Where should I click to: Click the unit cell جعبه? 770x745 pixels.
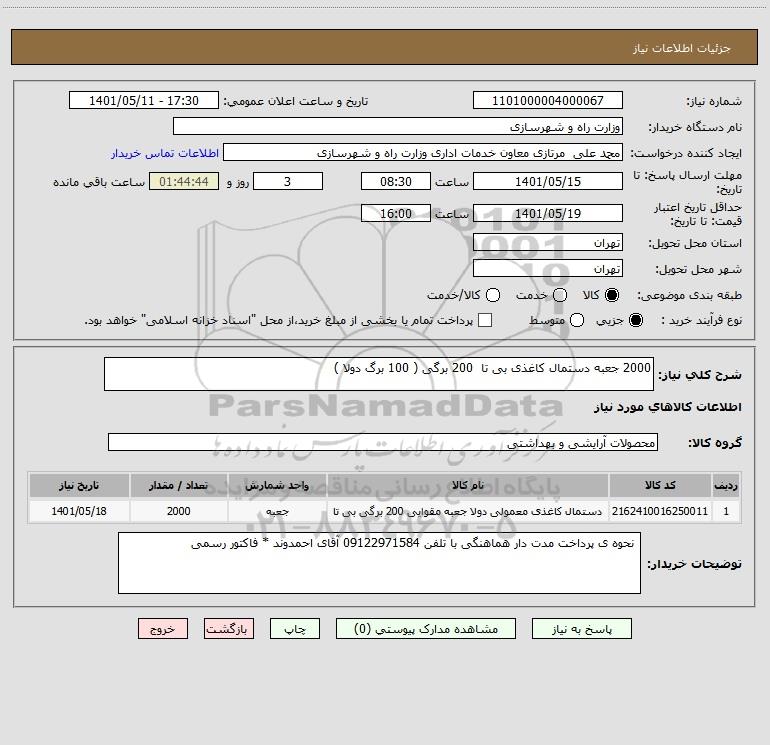(x=277, y=511)
